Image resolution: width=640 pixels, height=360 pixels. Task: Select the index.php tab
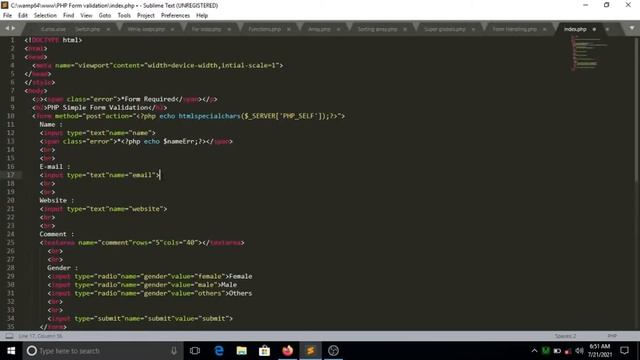(x=575, y=29)
